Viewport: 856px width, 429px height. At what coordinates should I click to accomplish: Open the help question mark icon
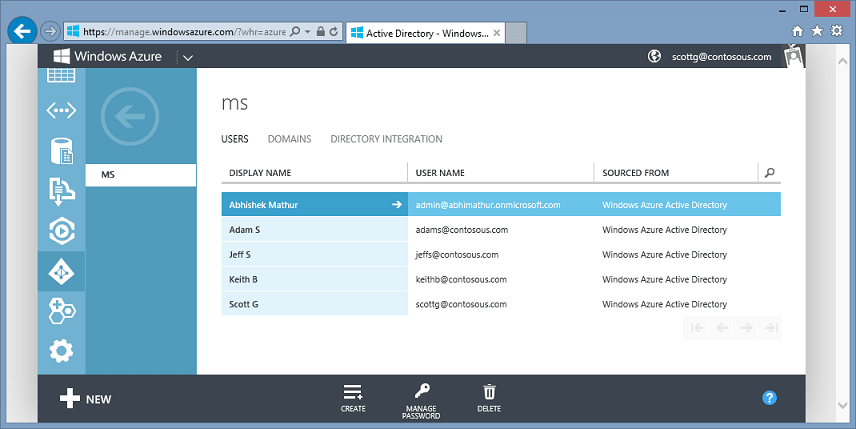[769, 398]
